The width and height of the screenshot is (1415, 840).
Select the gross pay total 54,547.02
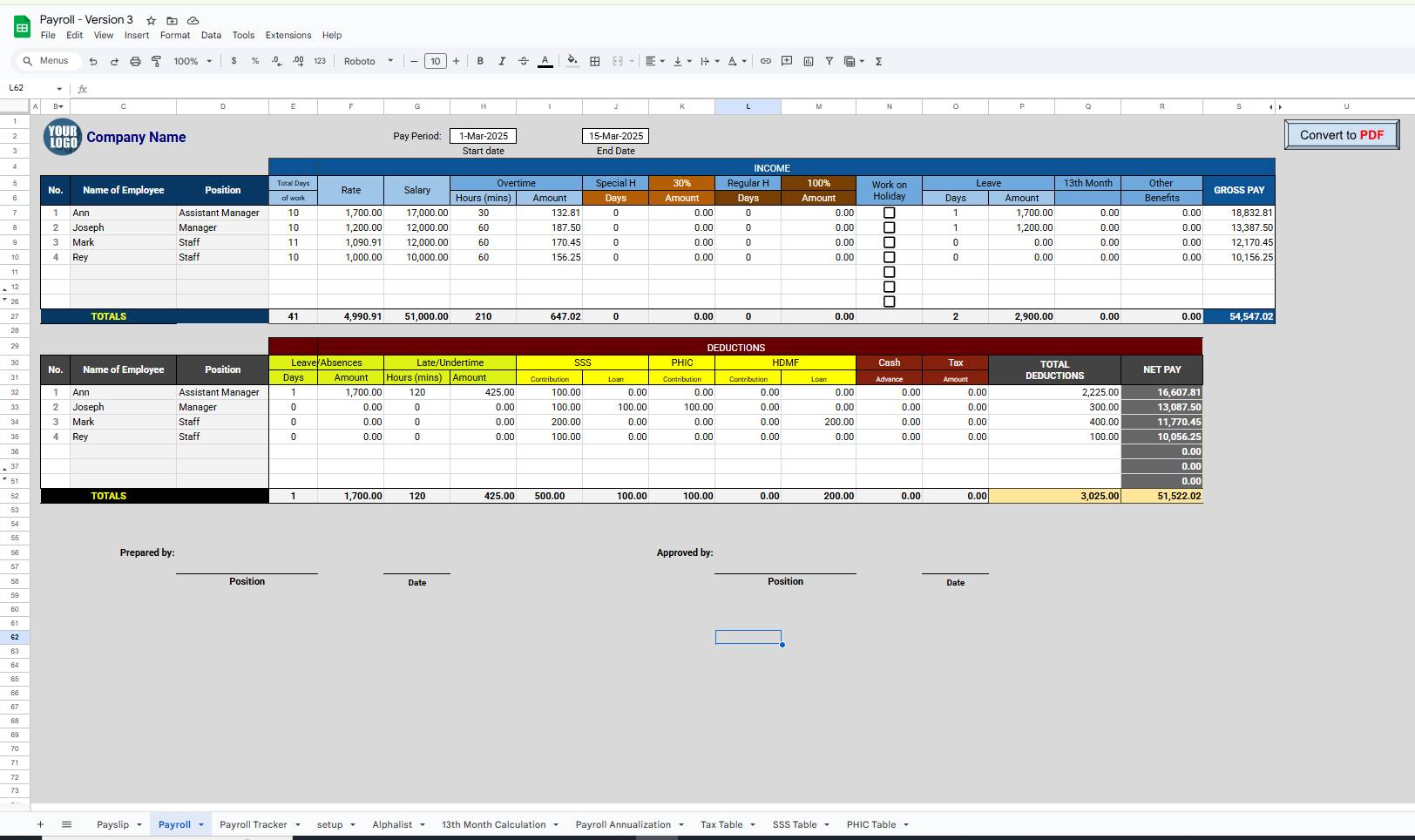[1239, 316]
